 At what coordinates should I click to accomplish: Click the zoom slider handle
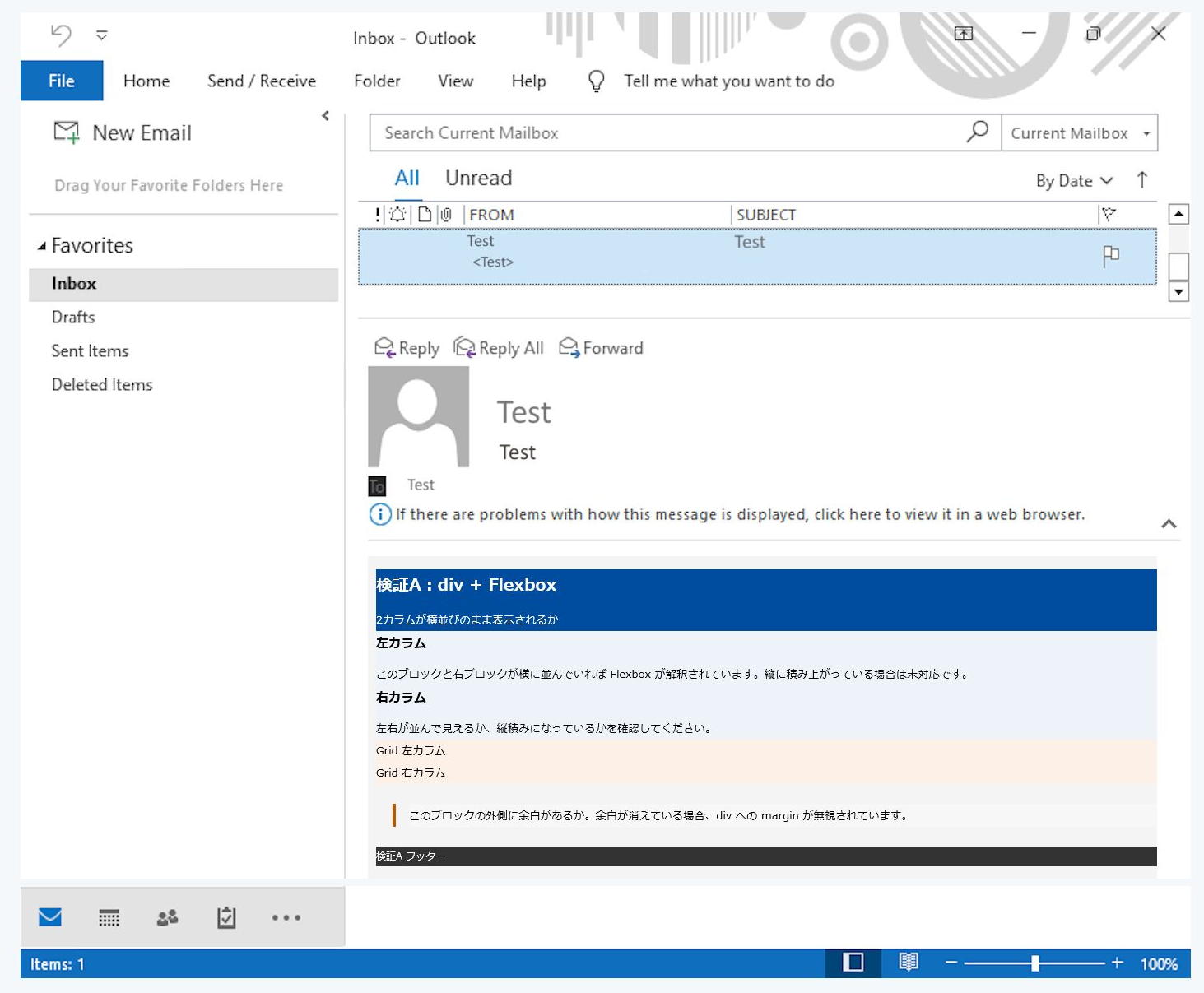1035,963
